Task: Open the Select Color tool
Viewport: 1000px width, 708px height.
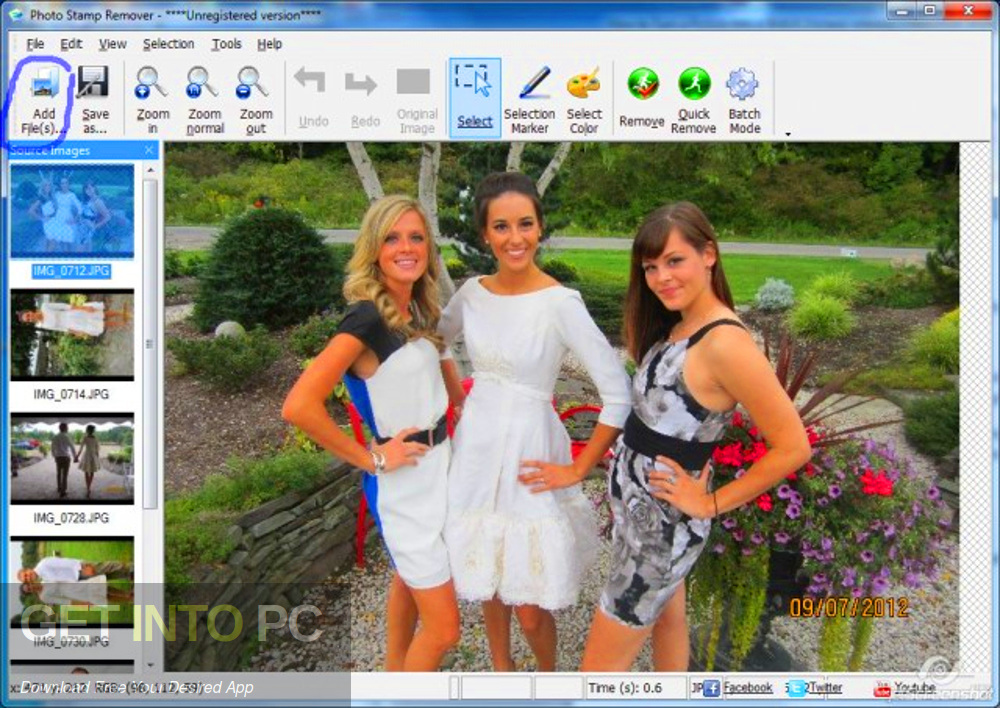Action: click(584, 97)
